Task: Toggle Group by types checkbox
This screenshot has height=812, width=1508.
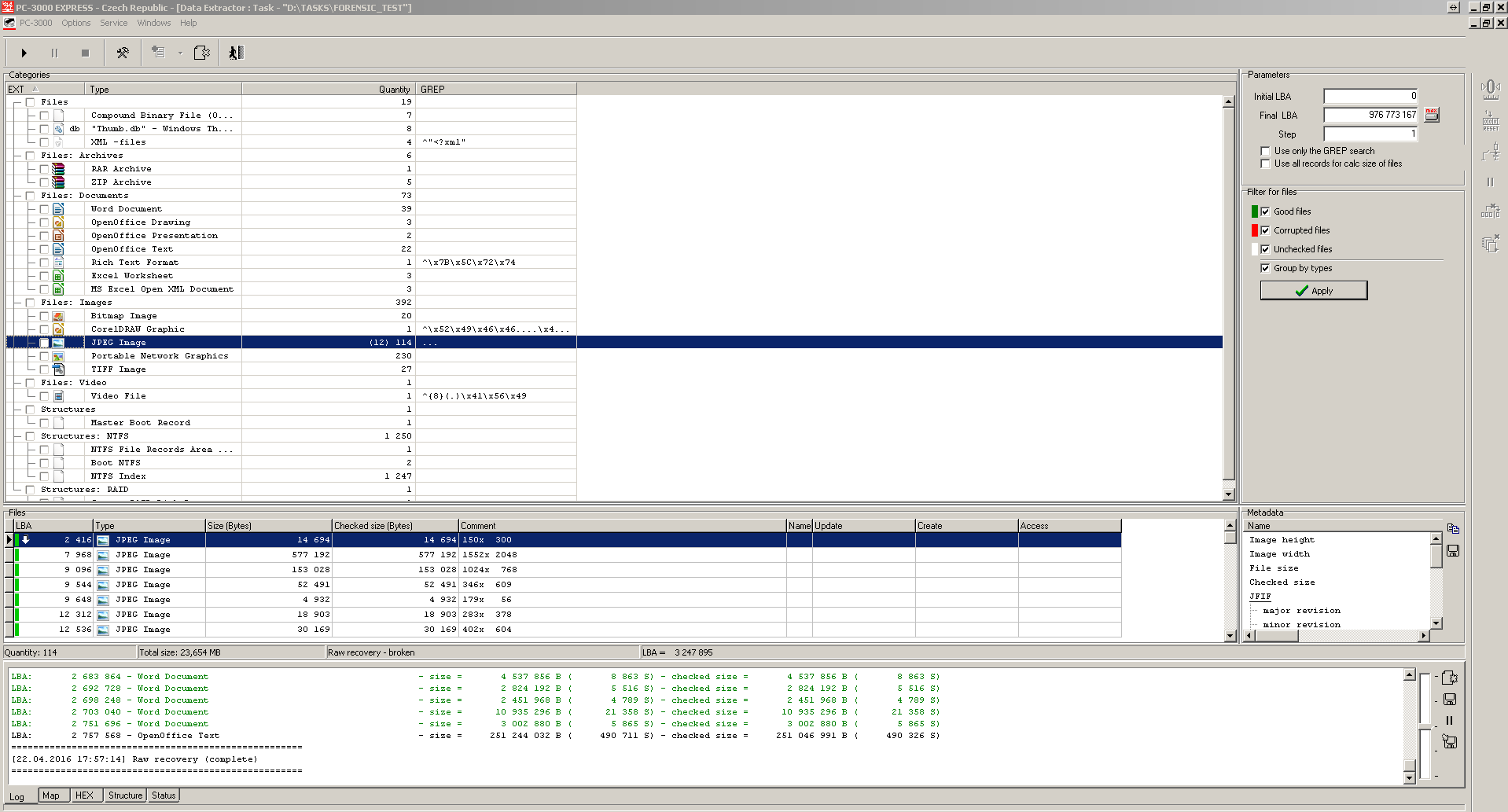Action: click(x=1265, y=268)
